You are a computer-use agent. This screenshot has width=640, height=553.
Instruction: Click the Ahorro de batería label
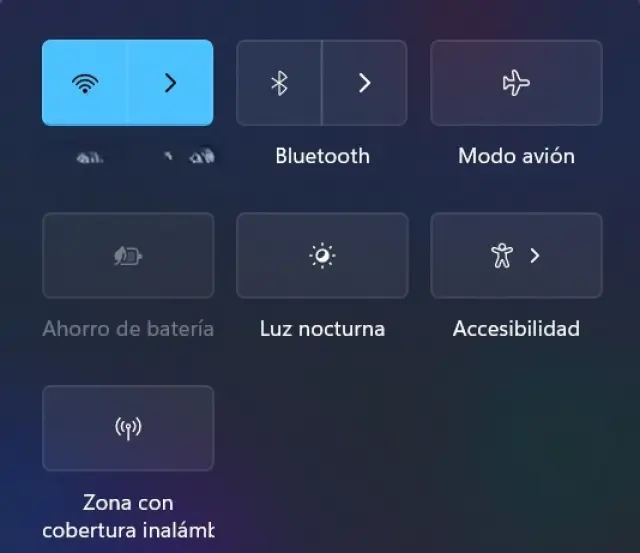click(x=128, y=329)
